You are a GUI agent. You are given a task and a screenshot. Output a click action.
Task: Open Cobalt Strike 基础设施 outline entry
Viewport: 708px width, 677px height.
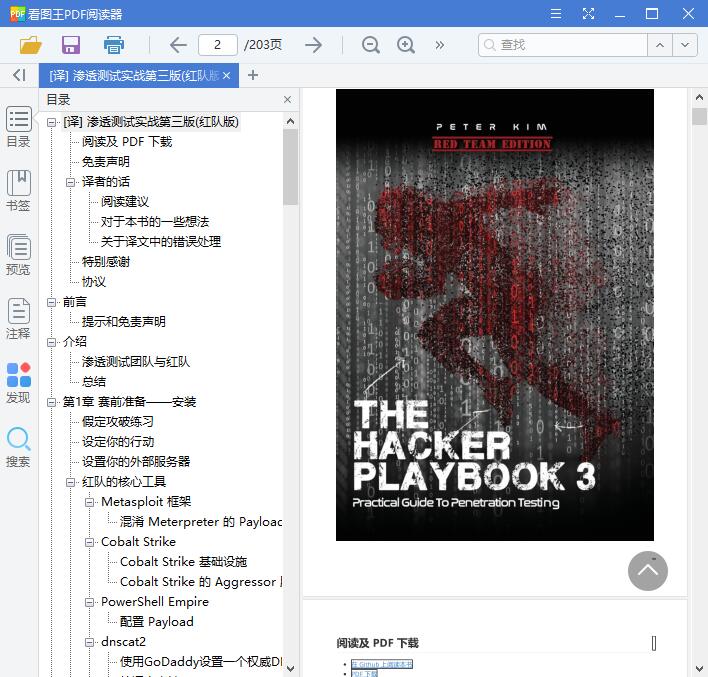click(183, 562)
